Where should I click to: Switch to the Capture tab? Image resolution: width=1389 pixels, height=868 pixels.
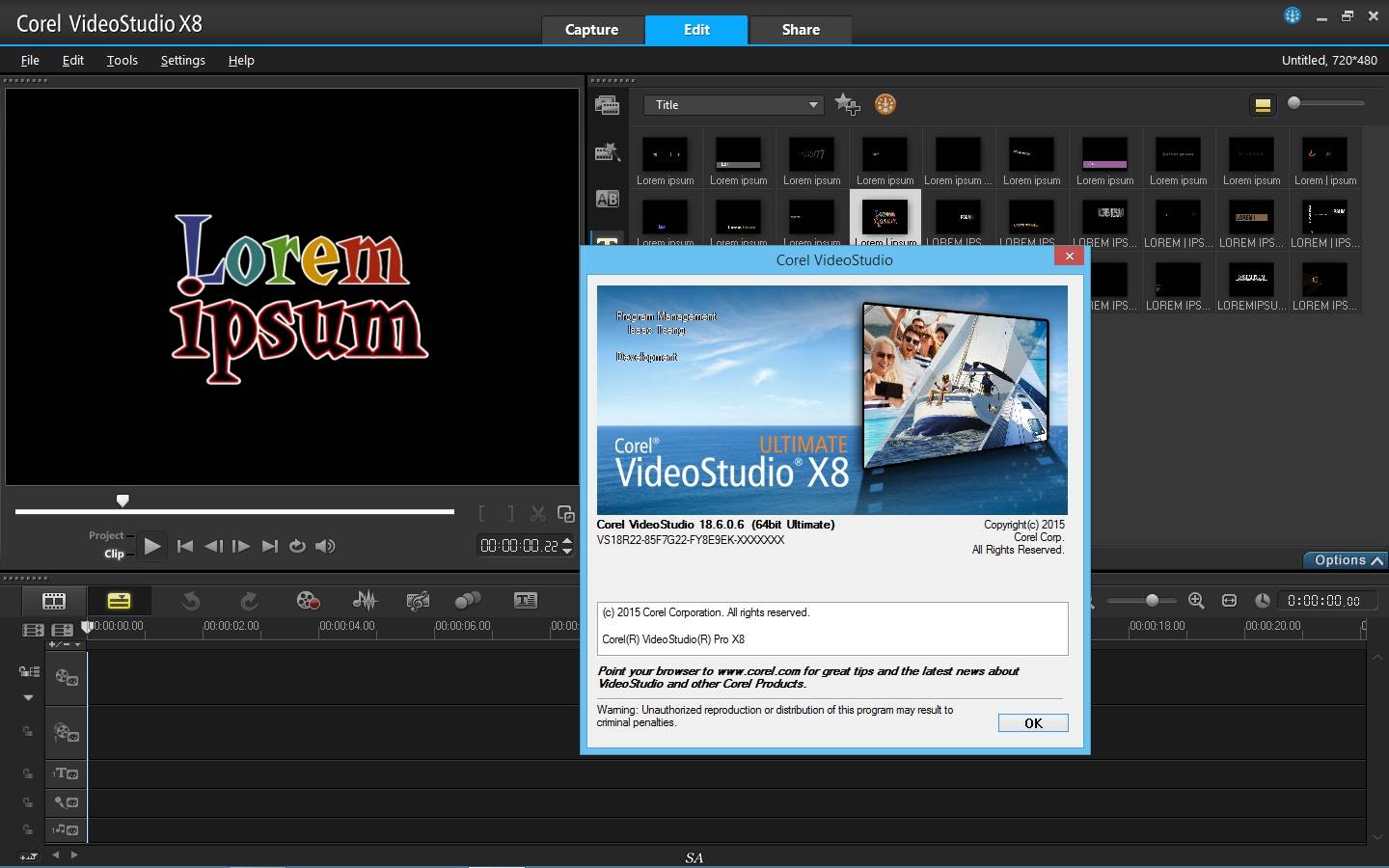coord(591,30)
